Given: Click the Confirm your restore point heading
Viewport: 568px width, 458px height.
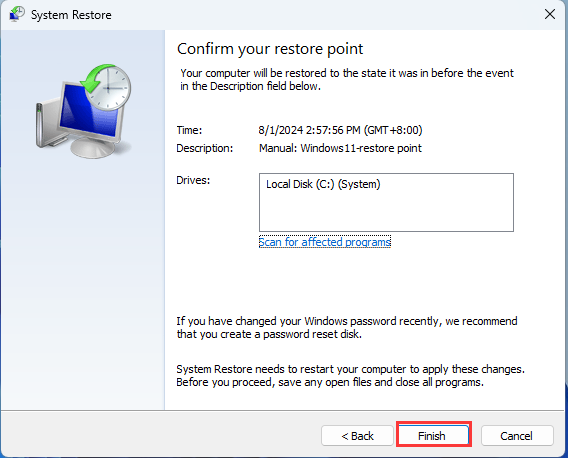Looking at the screenshot, I should click(x=270, y=49).
